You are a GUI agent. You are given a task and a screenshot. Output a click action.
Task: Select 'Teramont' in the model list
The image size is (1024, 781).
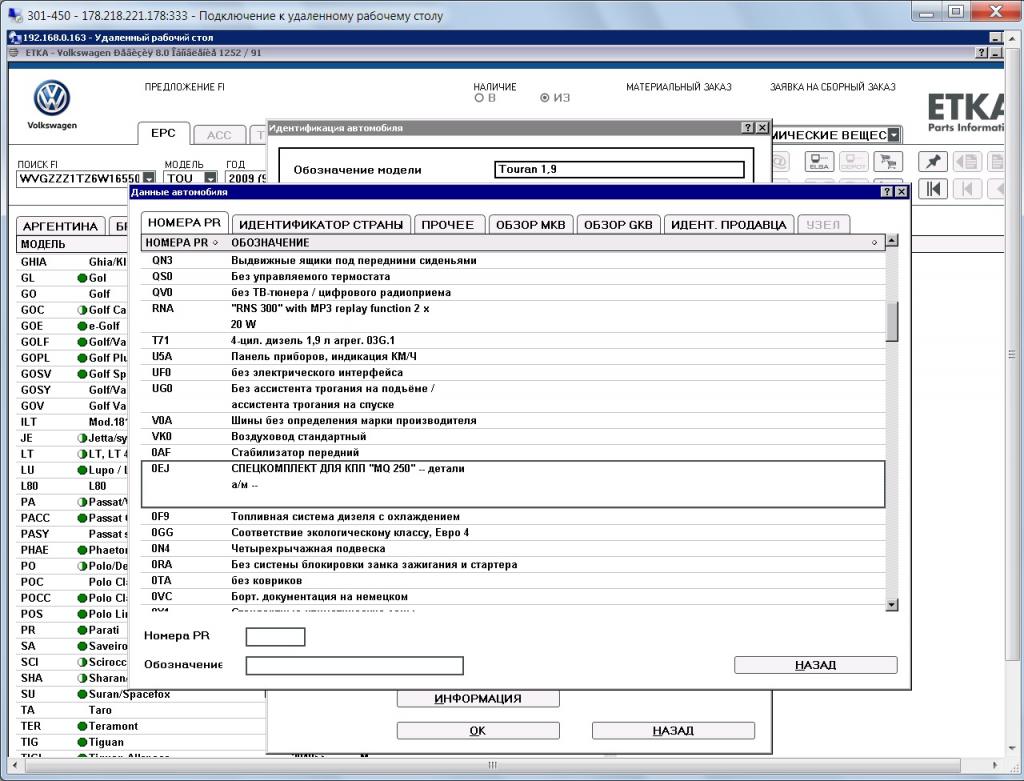click(112, 726)
